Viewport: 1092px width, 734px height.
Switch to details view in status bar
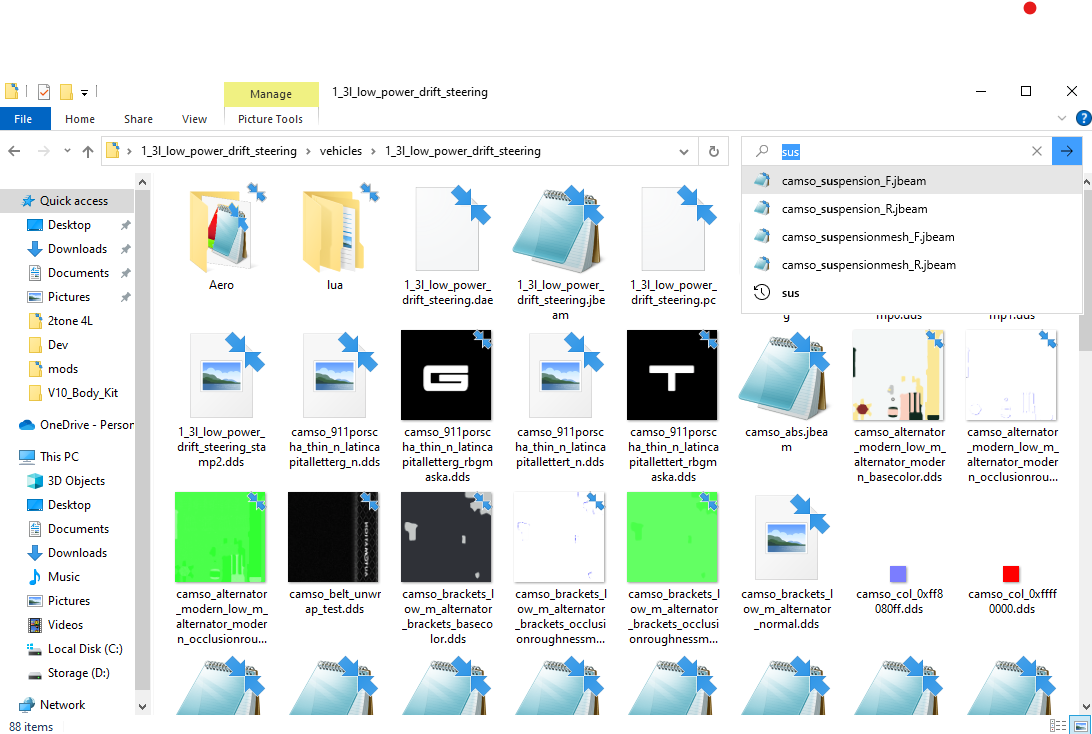(1057, 726)
